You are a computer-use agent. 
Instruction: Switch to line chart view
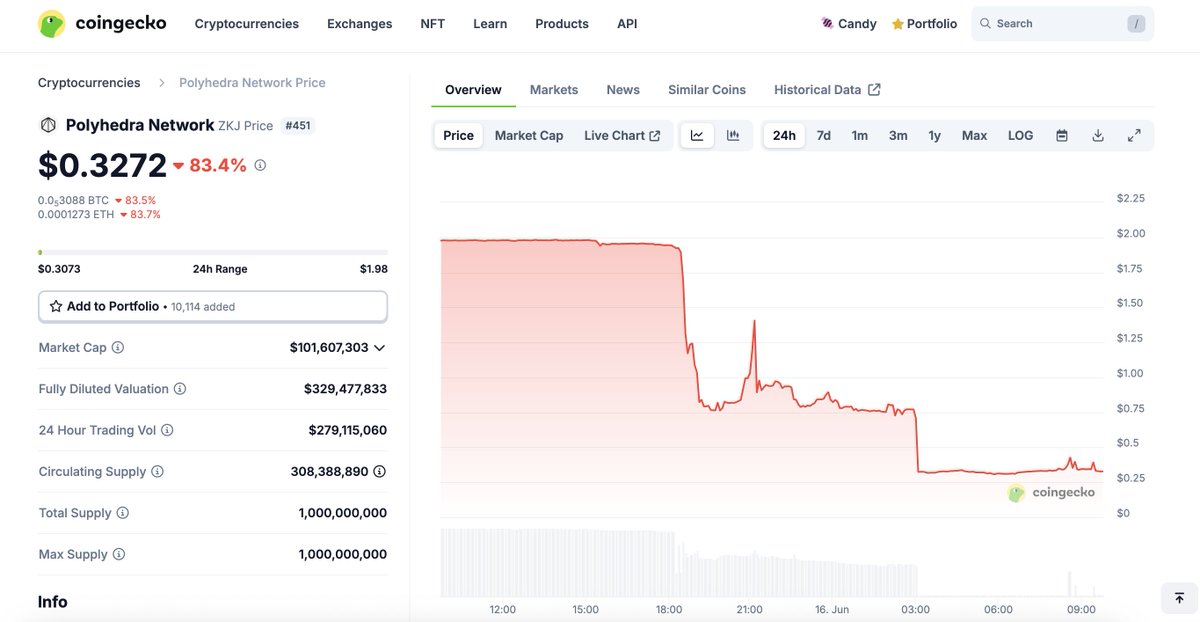pyautogui.click(x=697, y=135)
